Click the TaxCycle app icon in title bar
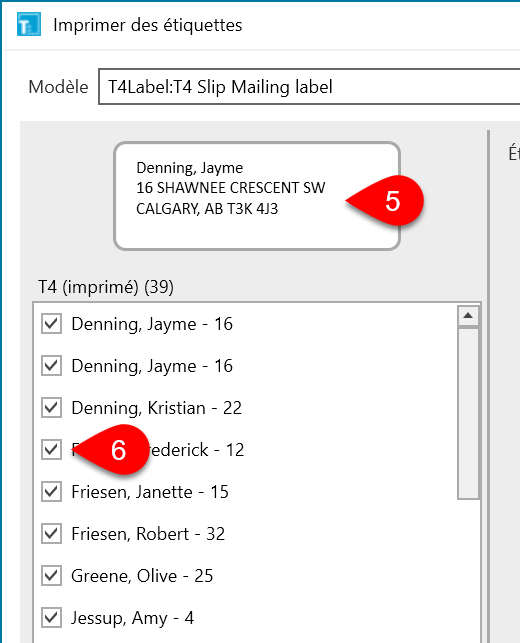This screenshot has height=643, width=520. (29, 25)
